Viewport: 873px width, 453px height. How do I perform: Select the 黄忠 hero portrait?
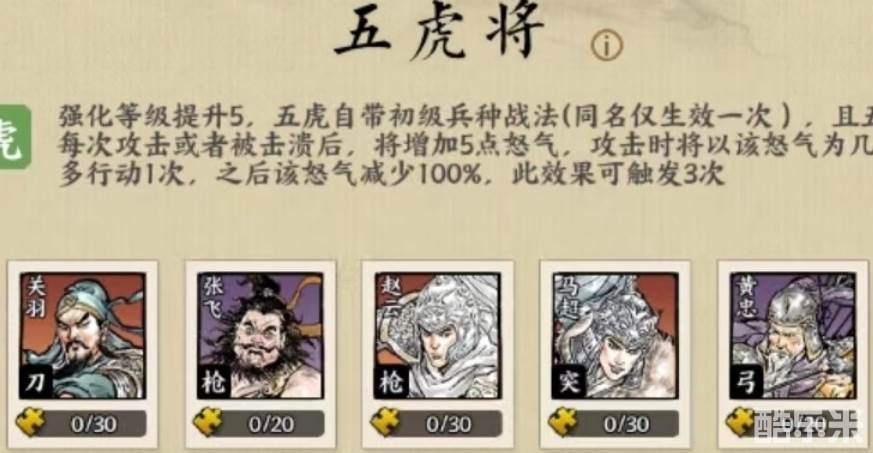point(793,335)
